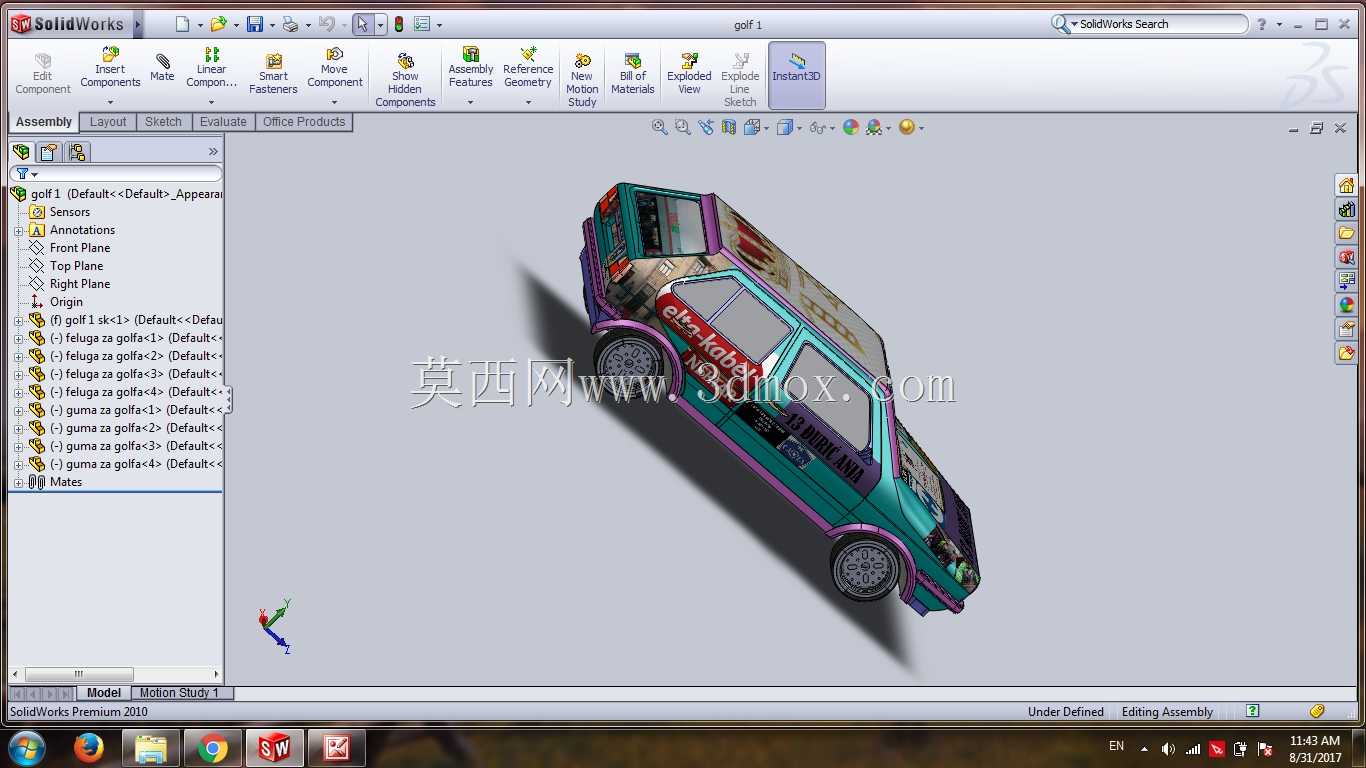Create a new document with the New icon
Viewport: 1366px width, 768px height.
pos(182,24)
